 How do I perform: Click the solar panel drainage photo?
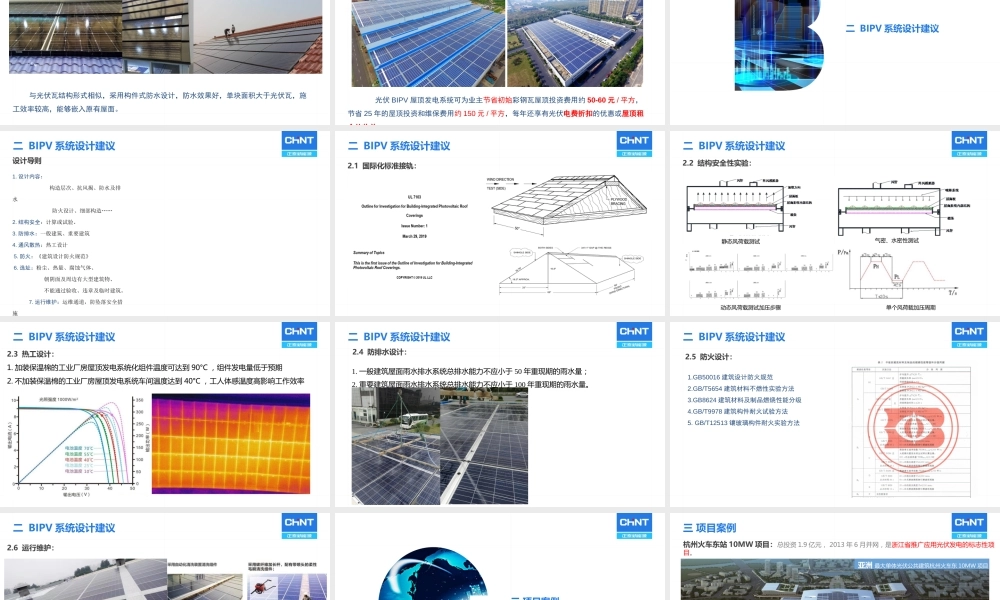click(x=440, y=446)
